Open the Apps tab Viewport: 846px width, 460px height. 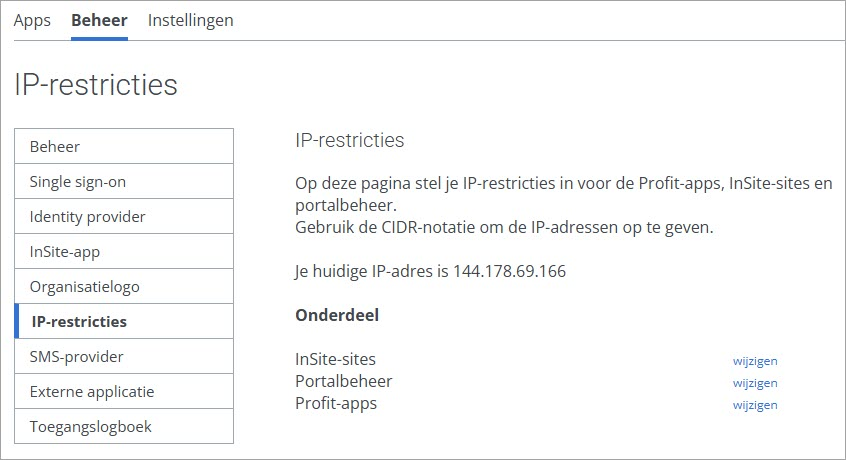coord(32,20)
